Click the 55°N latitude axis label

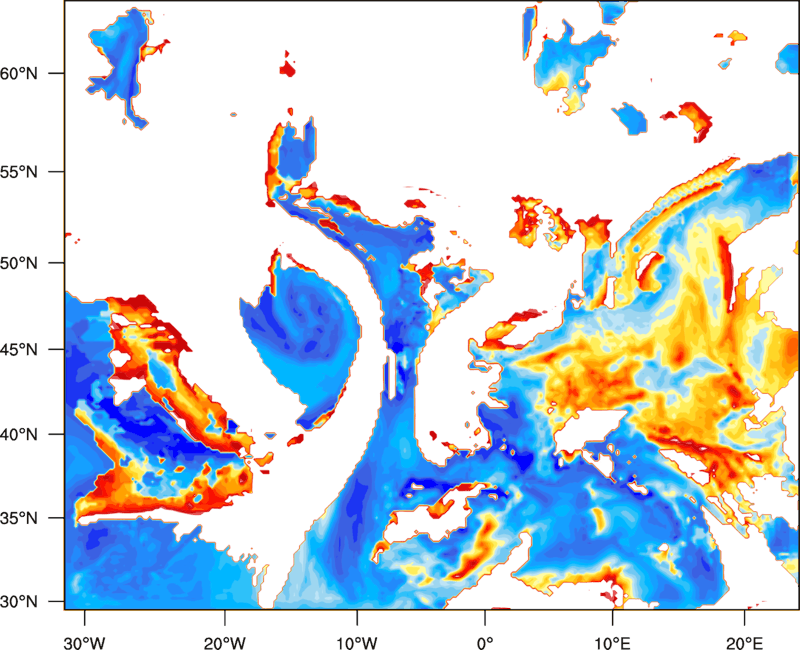[19, 172]
